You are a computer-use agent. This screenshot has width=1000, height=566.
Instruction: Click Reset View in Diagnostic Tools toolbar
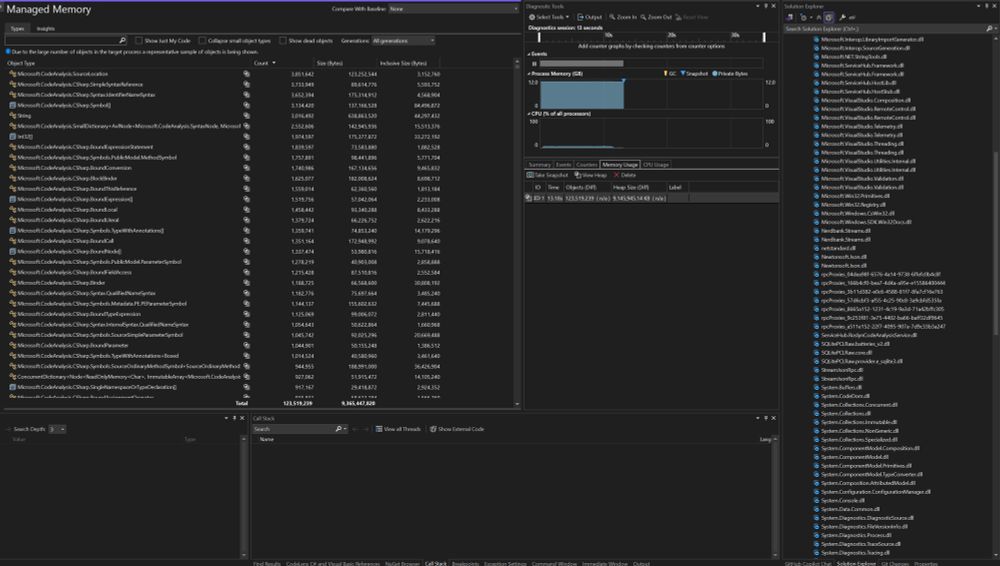coord(692,17)
